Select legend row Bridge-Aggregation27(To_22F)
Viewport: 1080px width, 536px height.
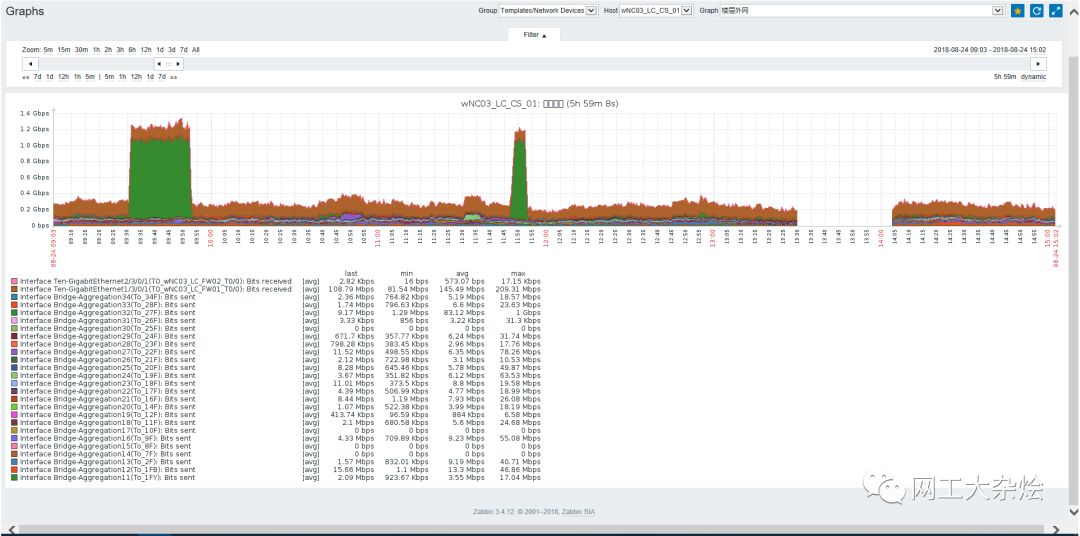click(x=276, y=352)
